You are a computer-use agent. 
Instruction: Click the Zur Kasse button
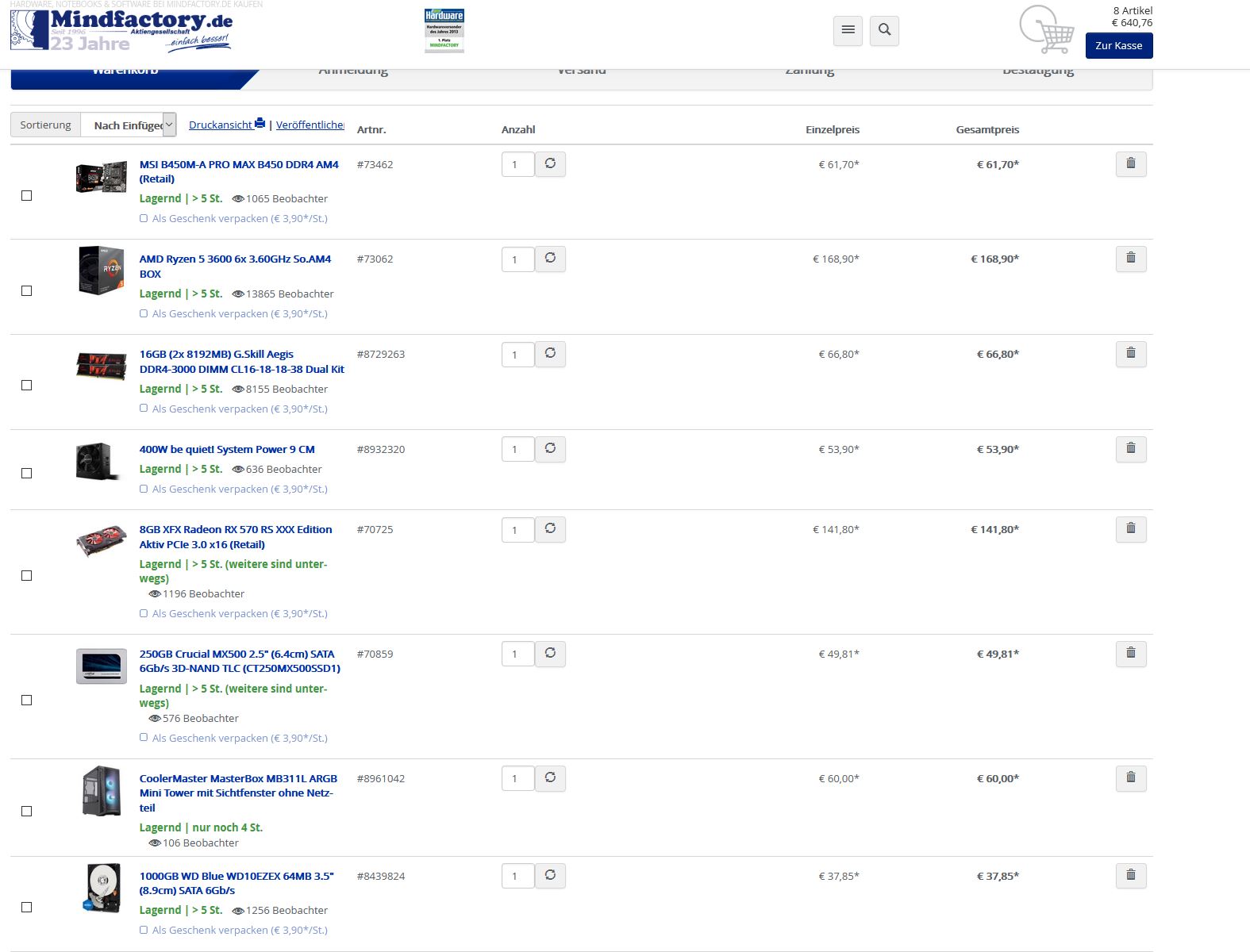click(x=1119, y=45)
